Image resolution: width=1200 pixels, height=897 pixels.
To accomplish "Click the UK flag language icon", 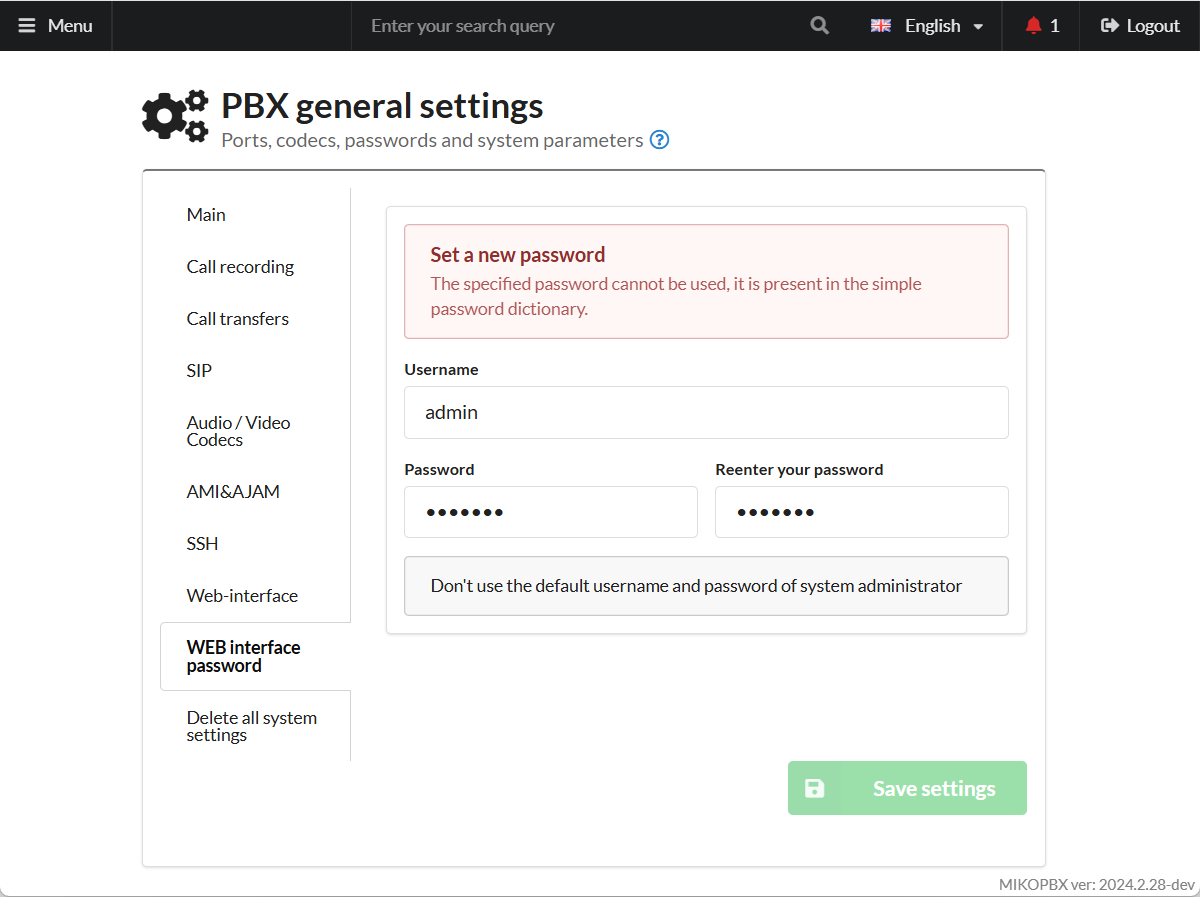I will point(880,26).
